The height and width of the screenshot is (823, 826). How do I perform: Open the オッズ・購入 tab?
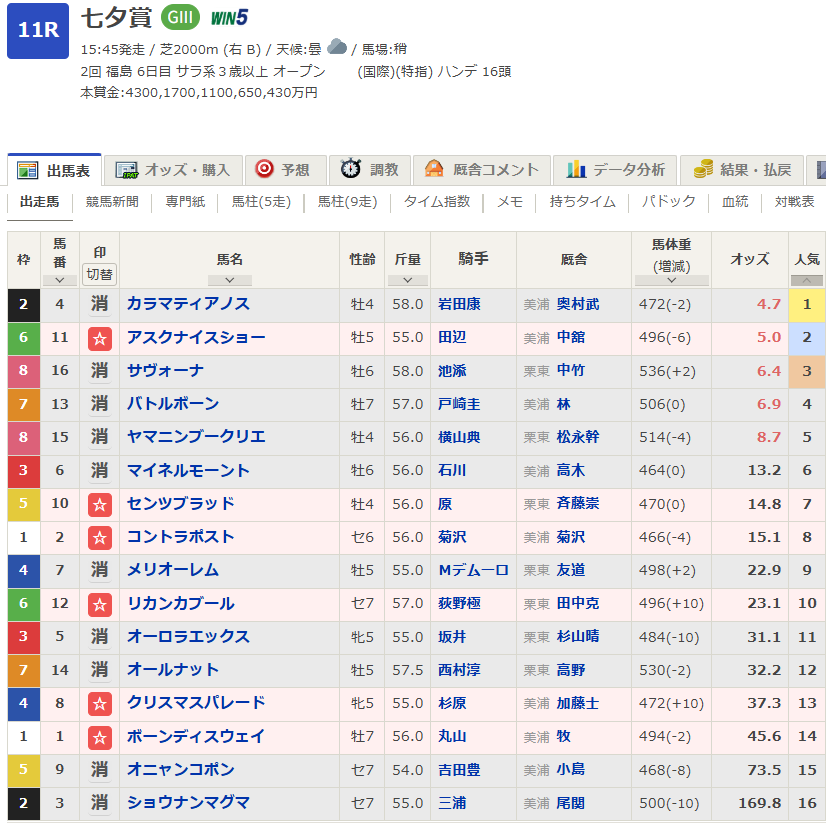coord(173,170)
